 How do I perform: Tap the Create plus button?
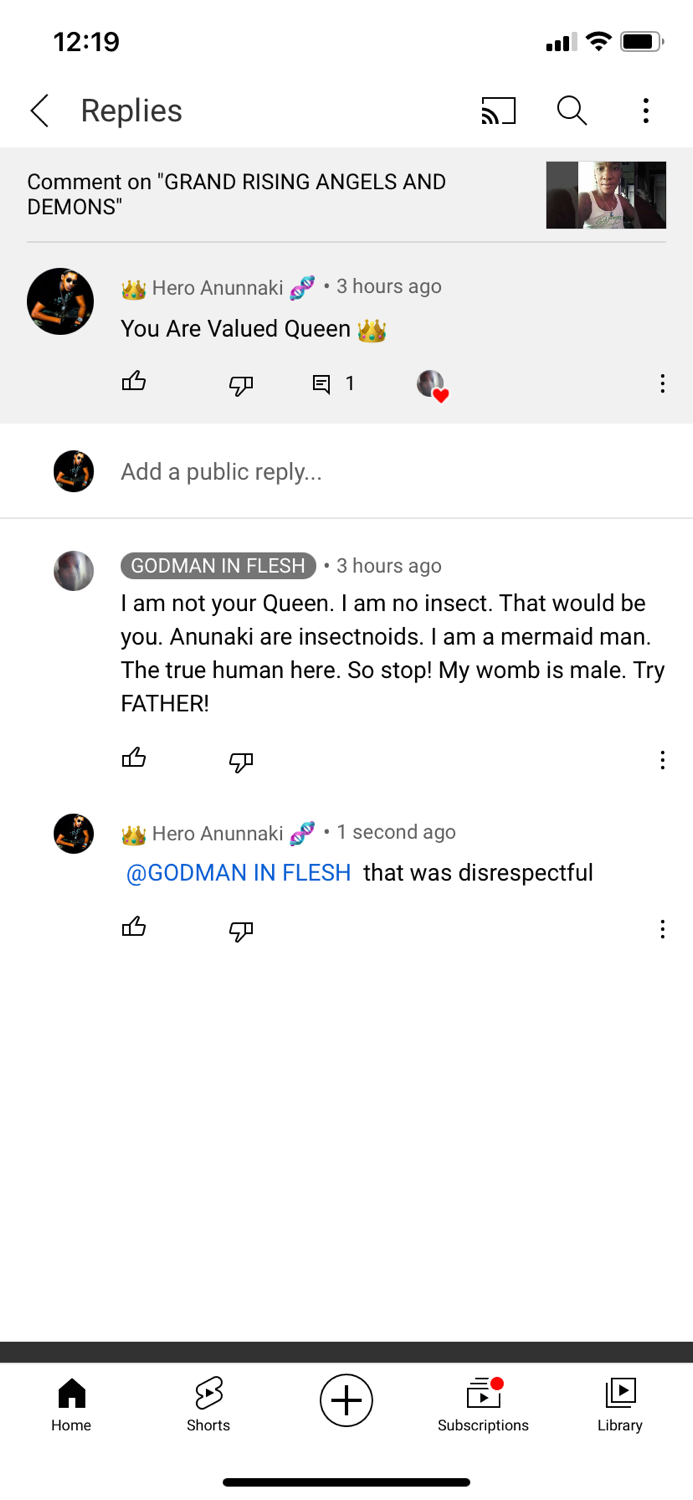click(346, 1399)
